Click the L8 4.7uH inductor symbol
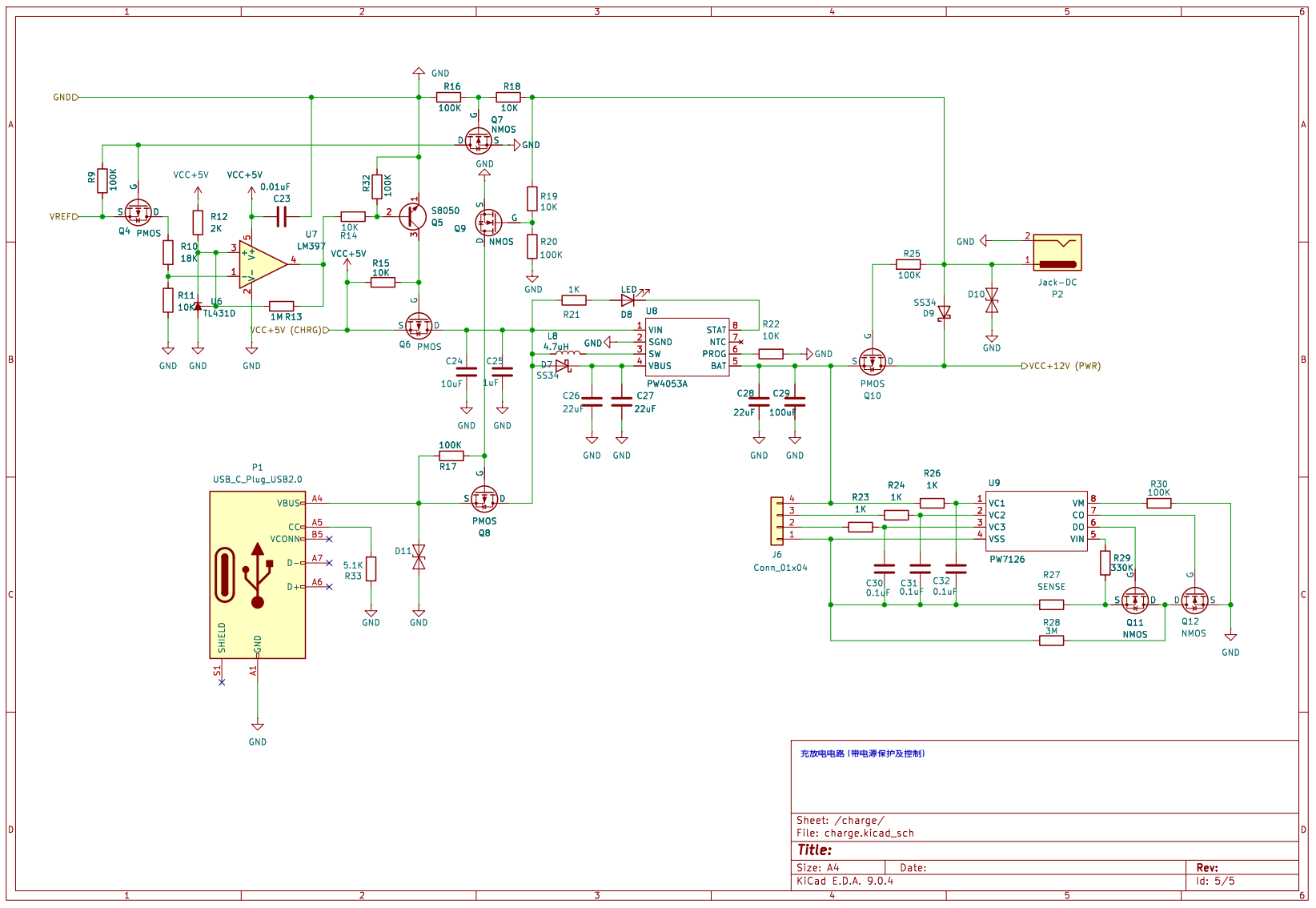1316x908 pixels. pyautogui.click(x=568, y=352)
